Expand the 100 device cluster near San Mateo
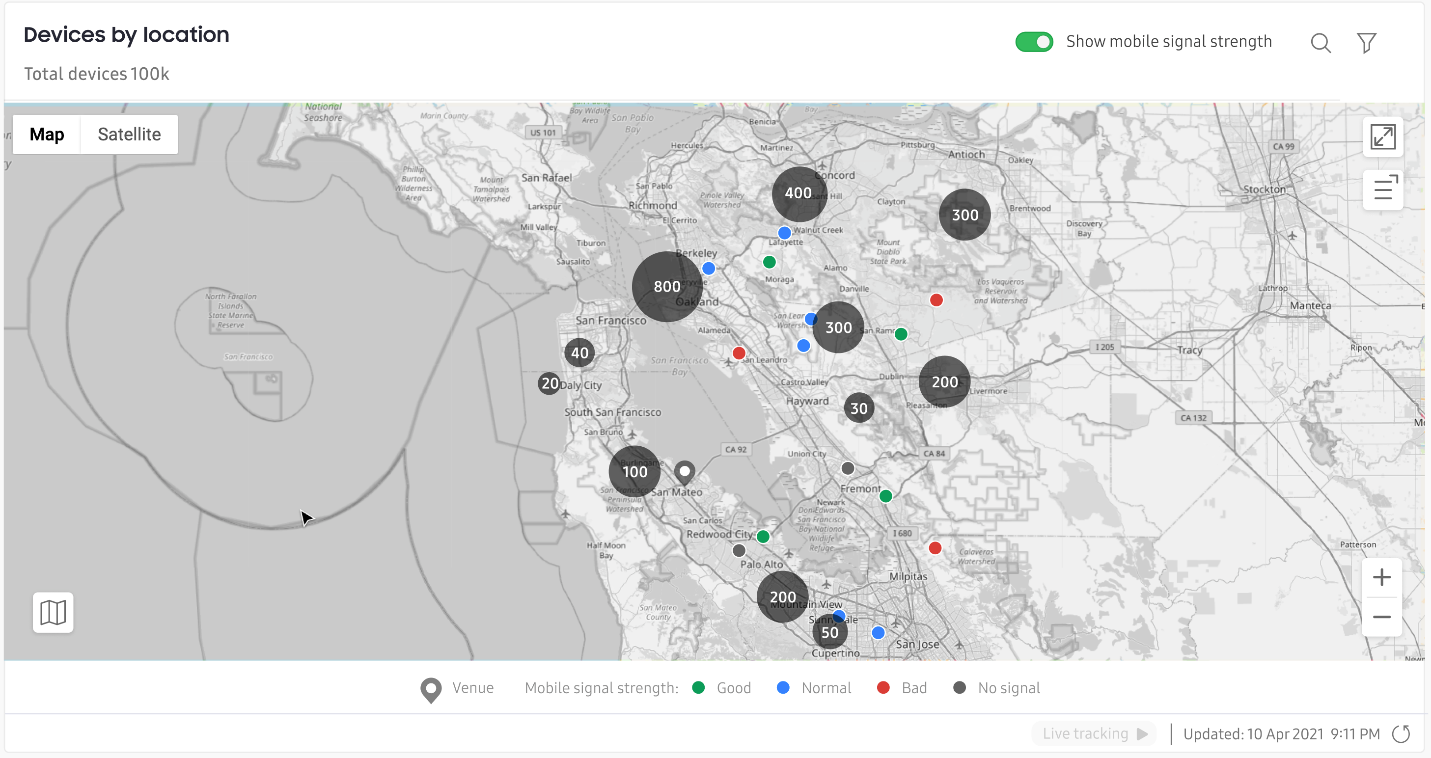Image resolution: width=1431 pixels, height=758 pixels. coord(635,472)
